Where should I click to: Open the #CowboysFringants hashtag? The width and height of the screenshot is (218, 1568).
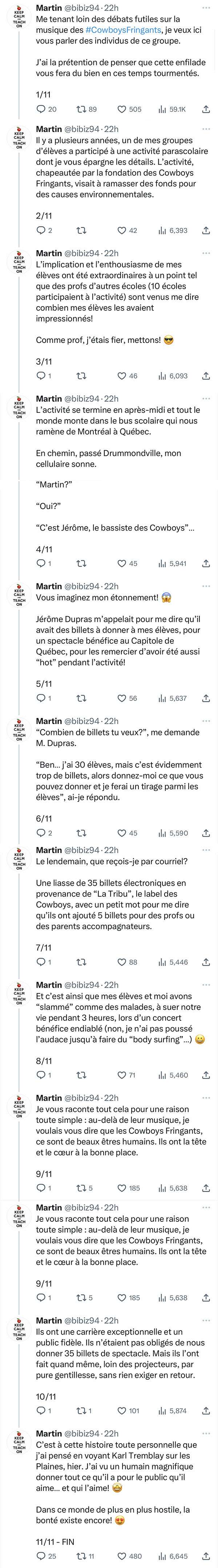pyautogui.click(x=123, y=30)
